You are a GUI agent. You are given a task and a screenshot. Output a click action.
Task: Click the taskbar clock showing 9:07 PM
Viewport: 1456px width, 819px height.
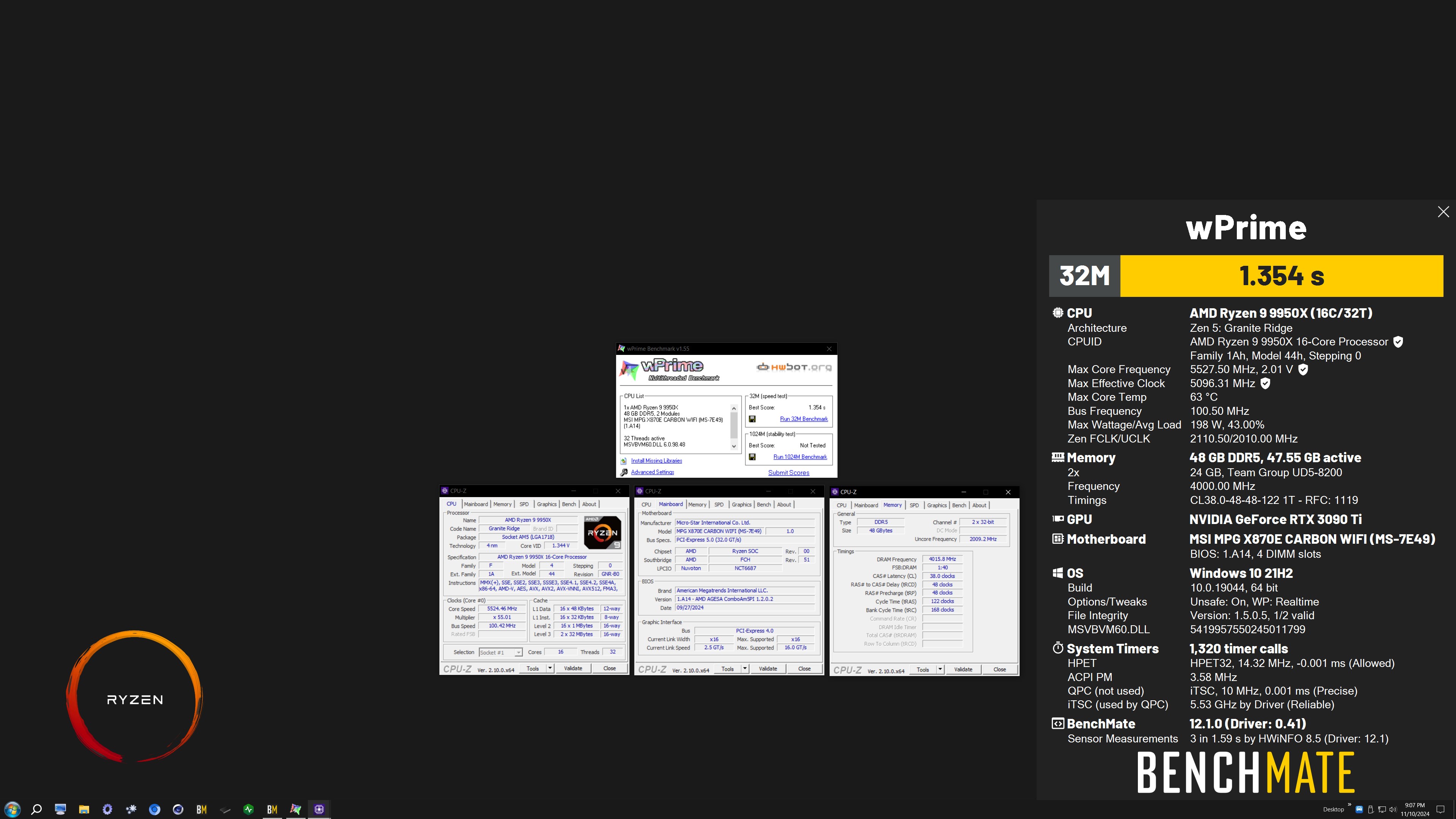[1415, 810]
